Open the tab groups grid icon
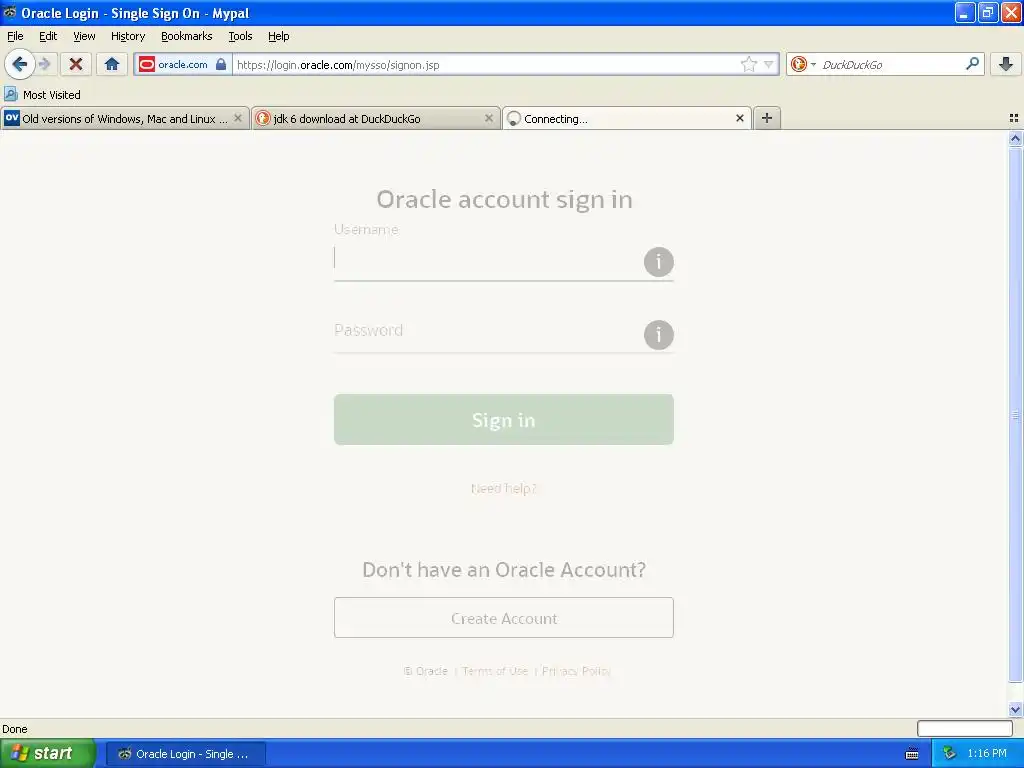The height and width of the screenshot is (768, 1024). pos(1014,118)
